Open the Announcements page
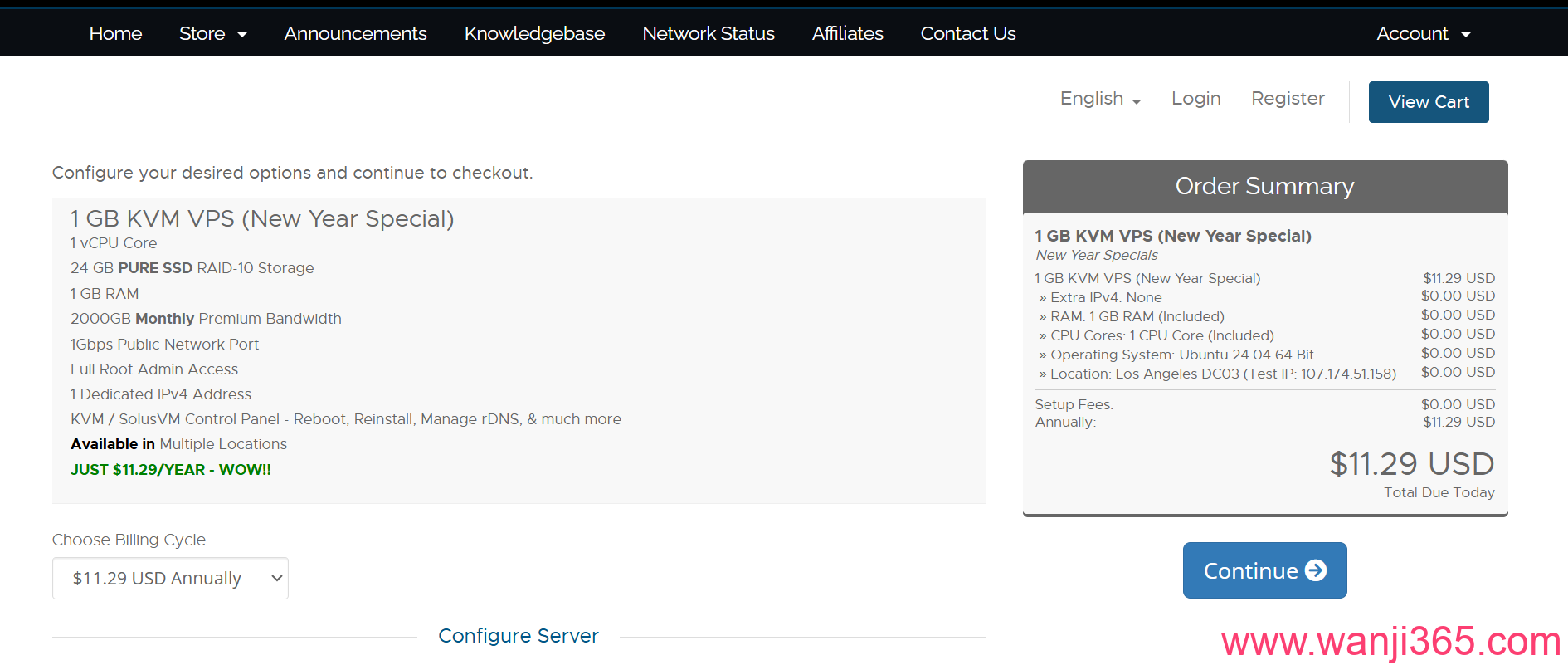This screenshot has height=670, width=1568. coord(355,33)
